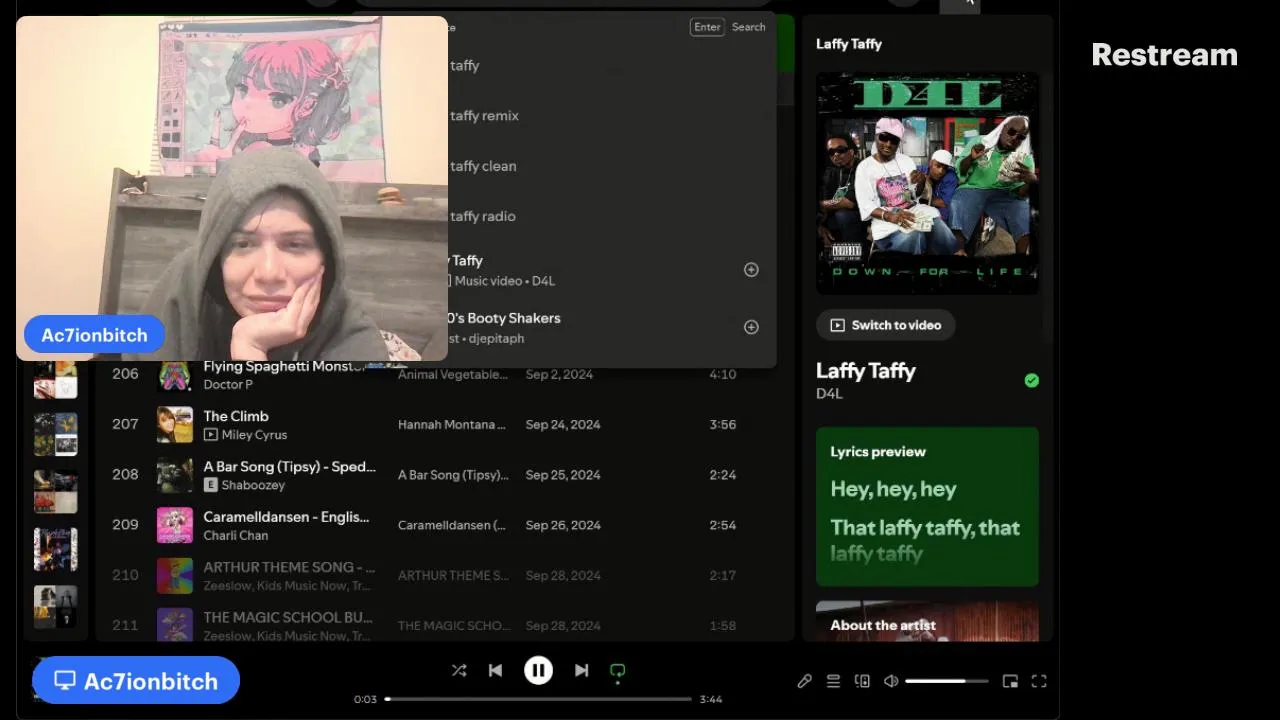Image resolution: width=1280 pixels, height=720 pixels.
Task: Add Laffy Taffy D4L result to library
Action: pos(751,270)
